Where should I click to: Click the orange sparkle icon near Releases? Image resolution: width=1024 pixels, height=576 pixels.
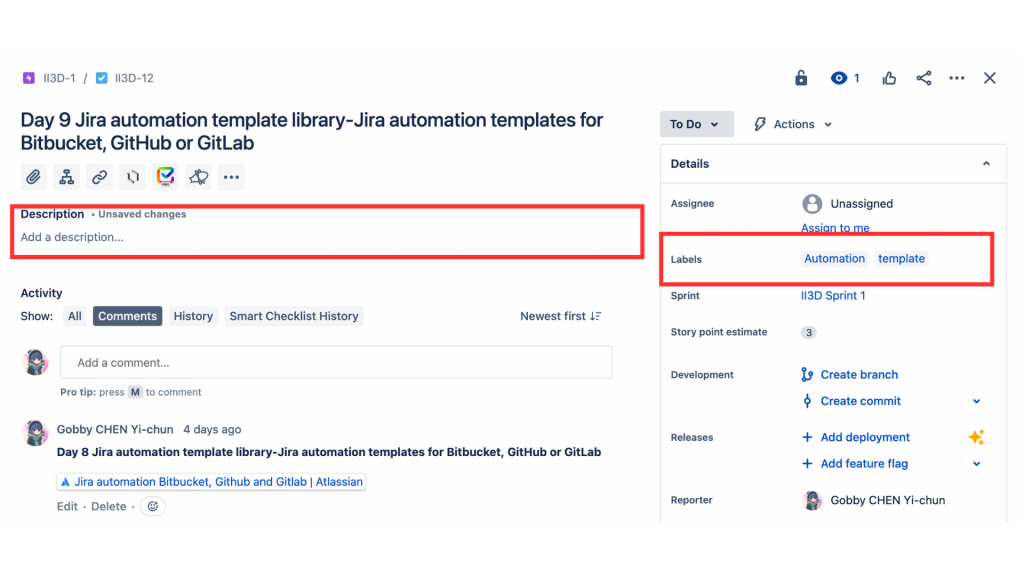(976, 437)
